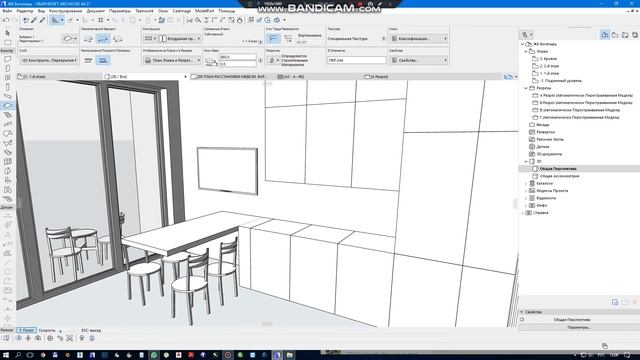Select the Wall tool in toolbox

[7, 59]
